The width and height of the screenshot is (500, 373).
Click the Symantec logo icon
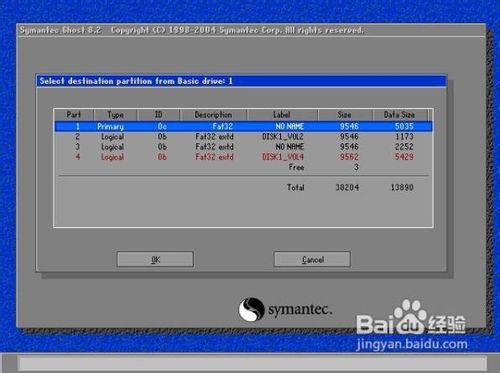251,309
